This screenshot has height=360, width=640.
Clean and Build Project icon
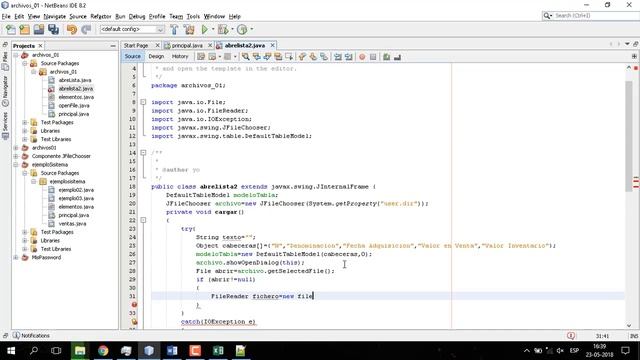[189, 29]
